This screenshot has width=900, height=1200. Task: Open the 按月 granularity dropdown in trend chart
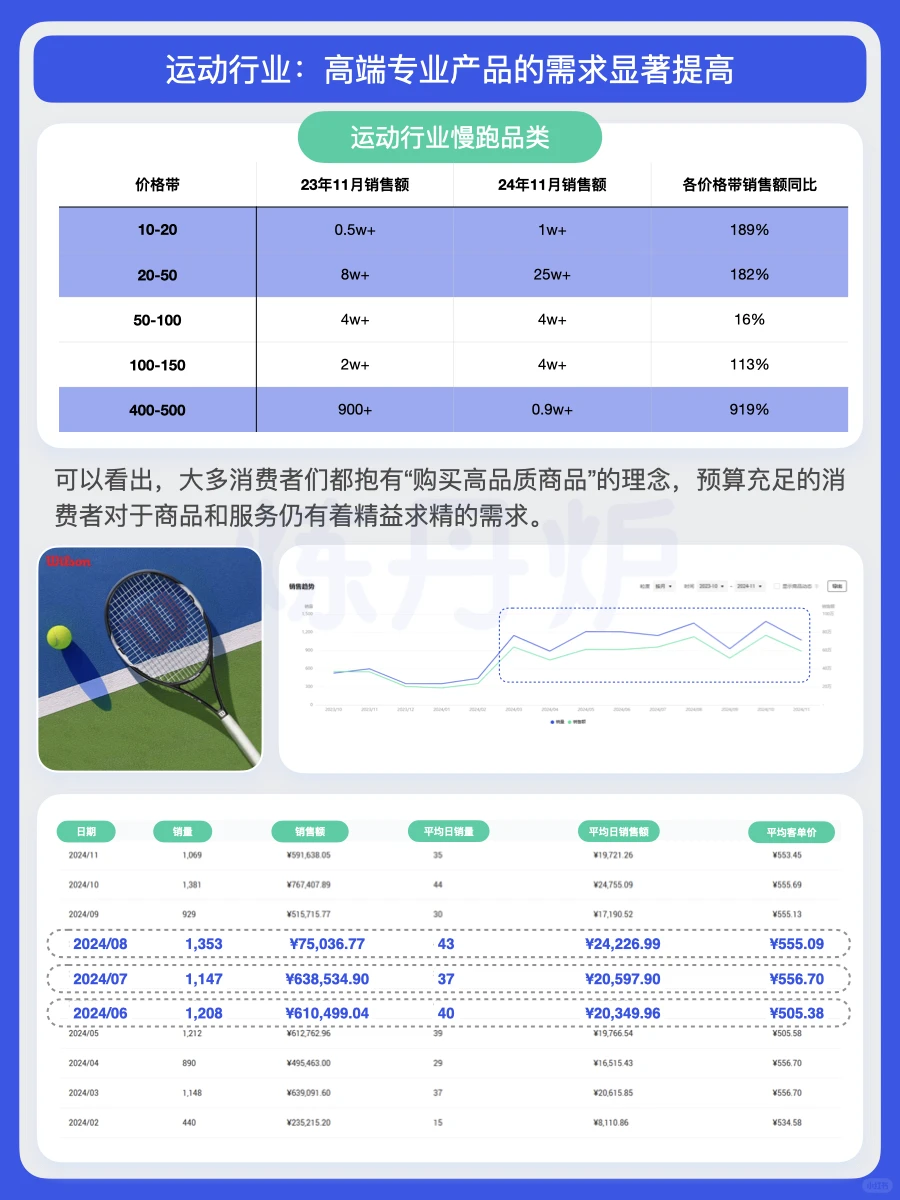667,586
